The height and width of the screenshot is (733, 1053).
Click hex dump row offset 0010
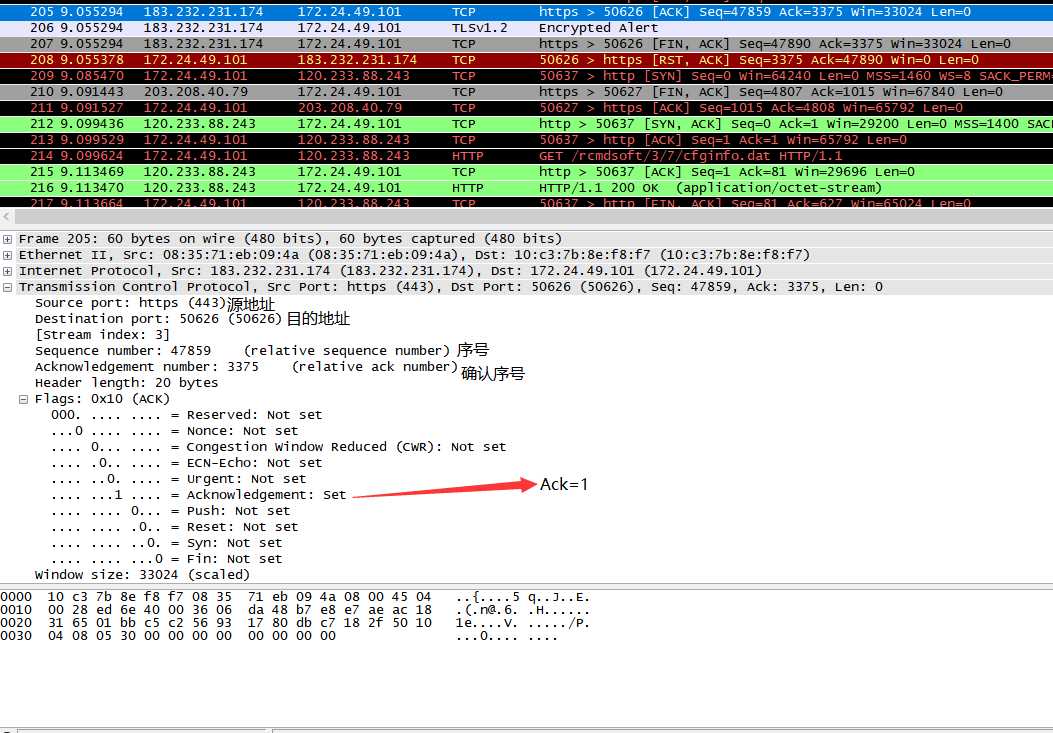pyautogui.click(x=295, y=610)
